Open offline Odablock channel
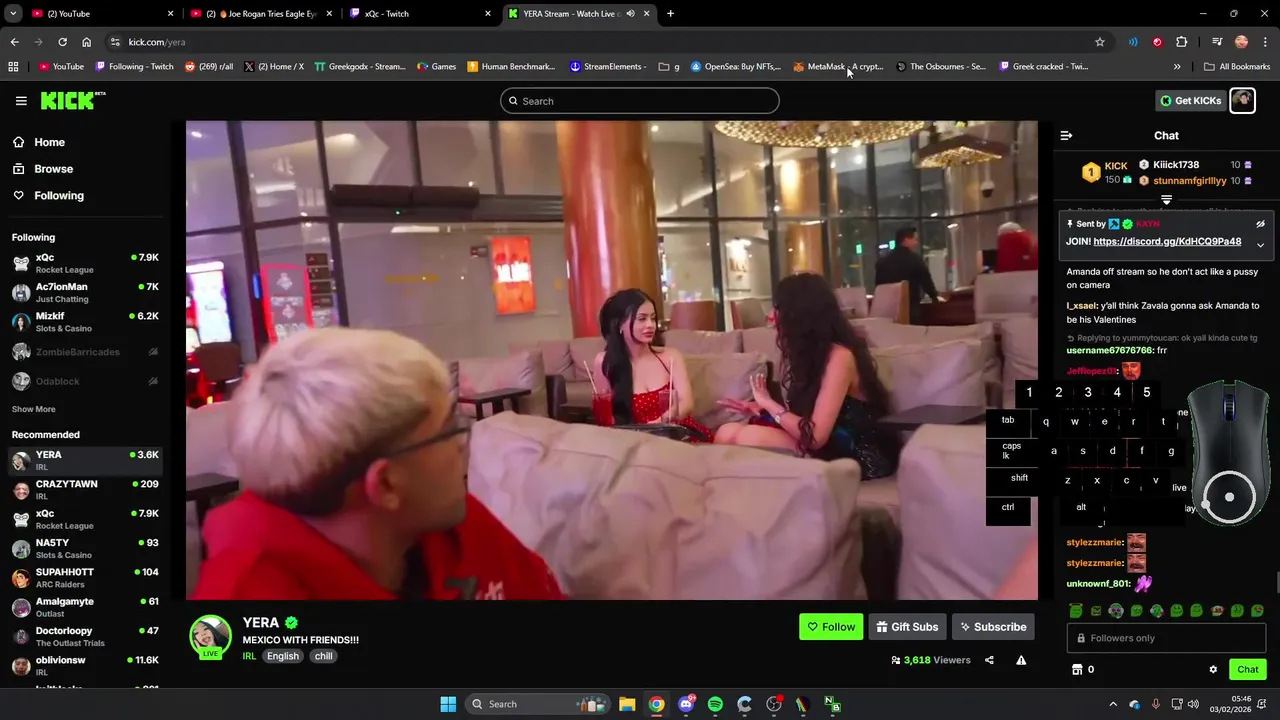 point(85,381)
